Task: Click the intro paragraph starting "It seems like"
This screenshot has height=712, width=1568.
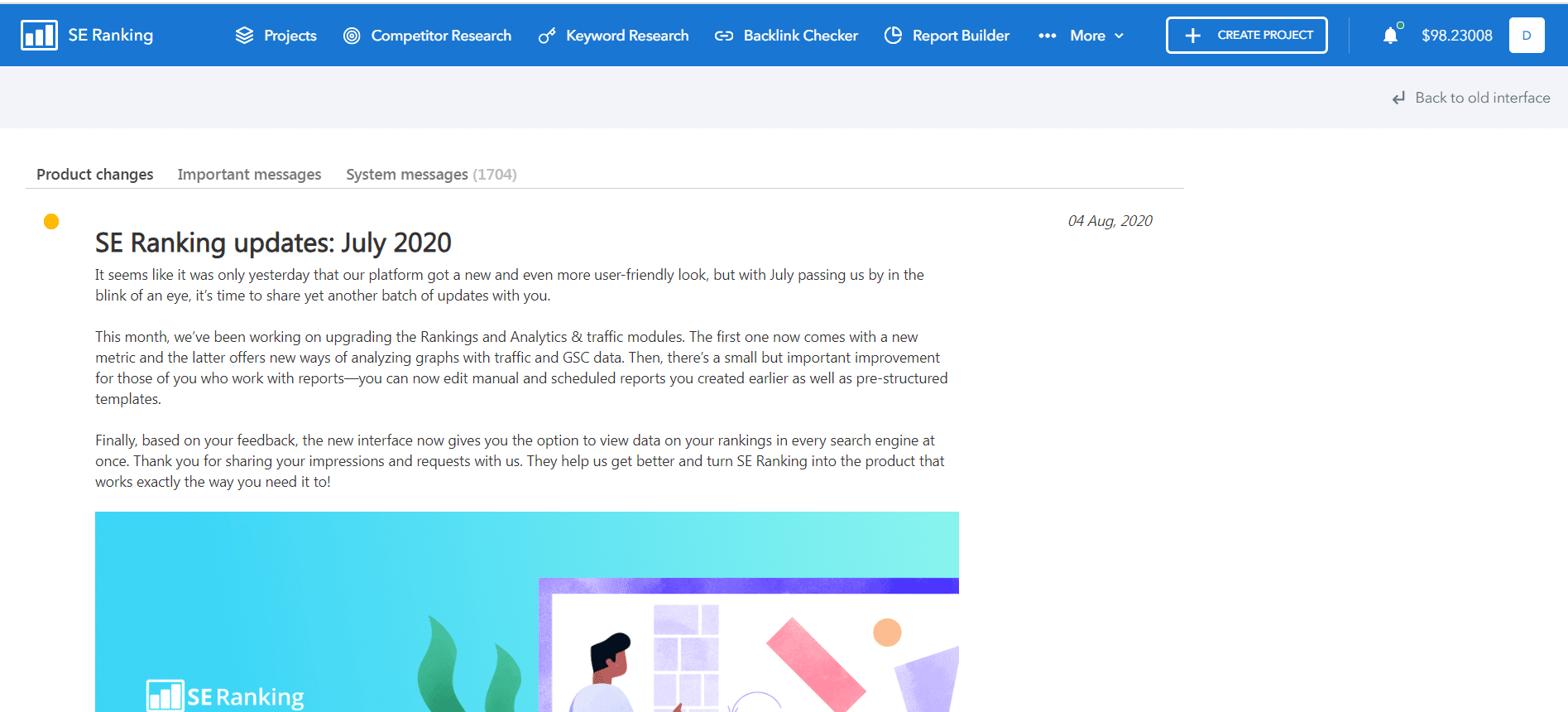Action: pyautogui.click(x=510, y=285)
